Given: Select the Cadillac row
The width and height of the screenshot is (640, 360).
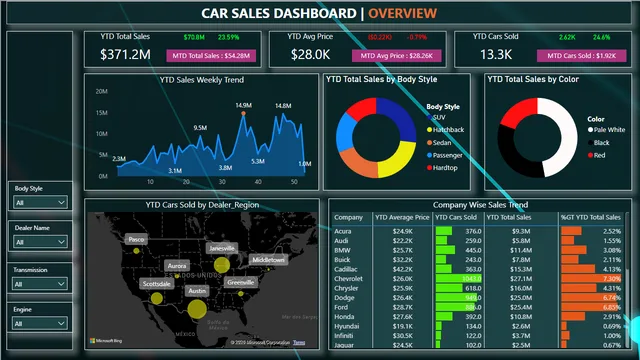Looking at the screenshot, I should [x=478, y=269].
